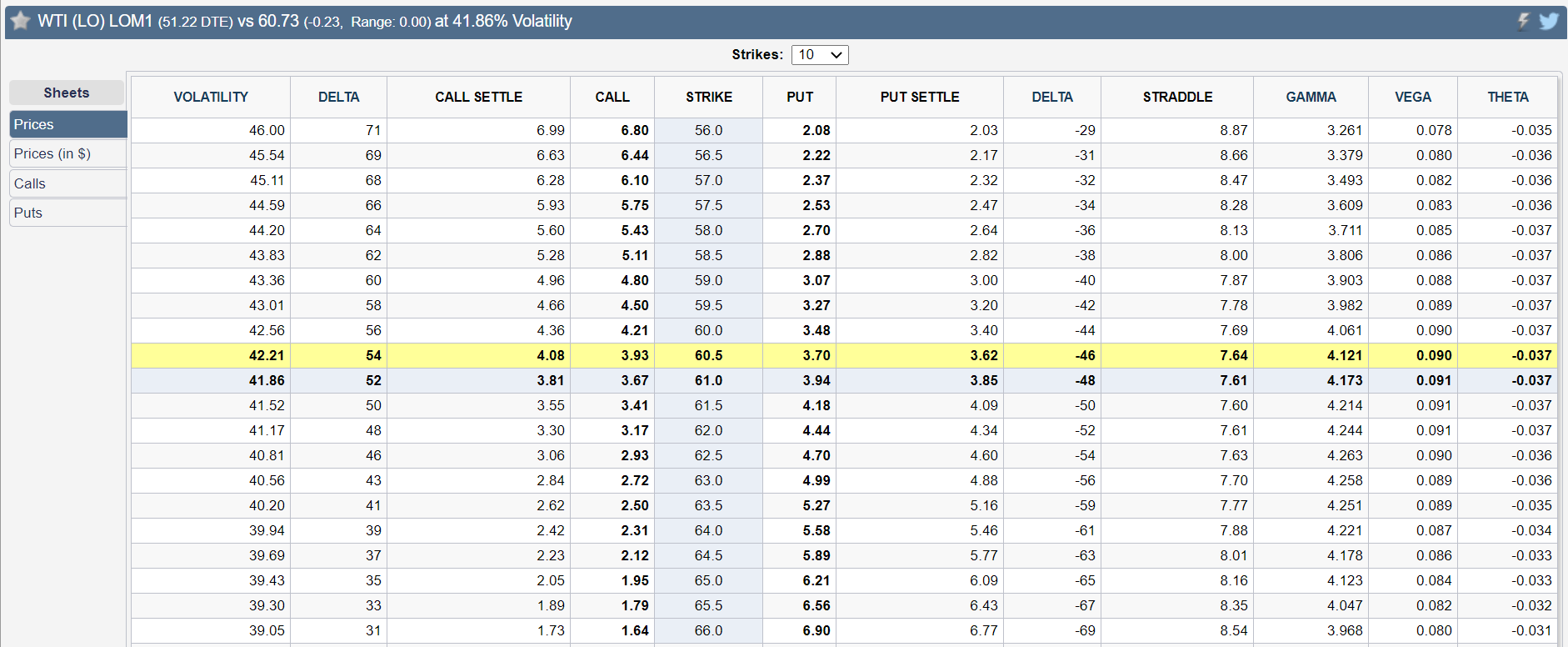Click the CALL column header
Image resolution: width=1568 pixels, height=647 pixels.
pyautogui.click(x=612, y=97)
